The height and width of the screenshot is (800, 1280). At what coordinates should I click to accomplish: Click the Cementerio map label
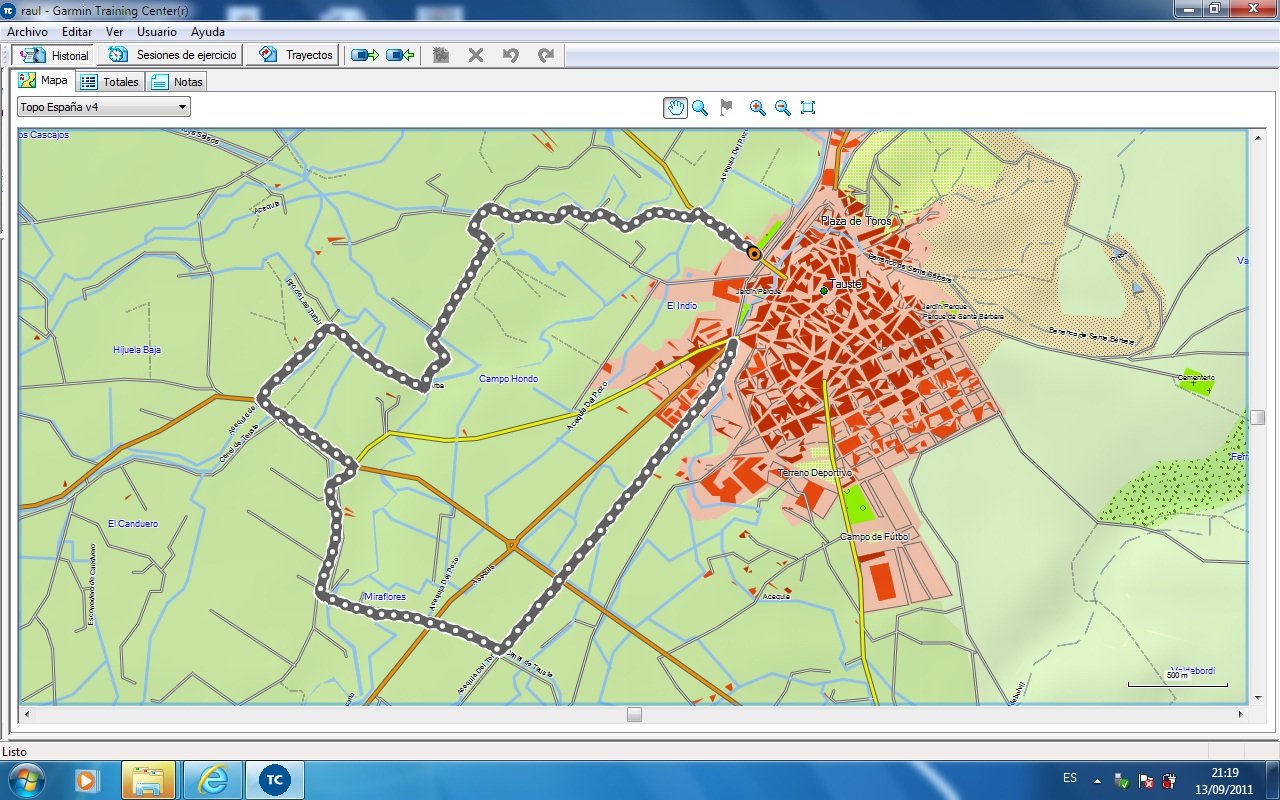(1195, 377)
